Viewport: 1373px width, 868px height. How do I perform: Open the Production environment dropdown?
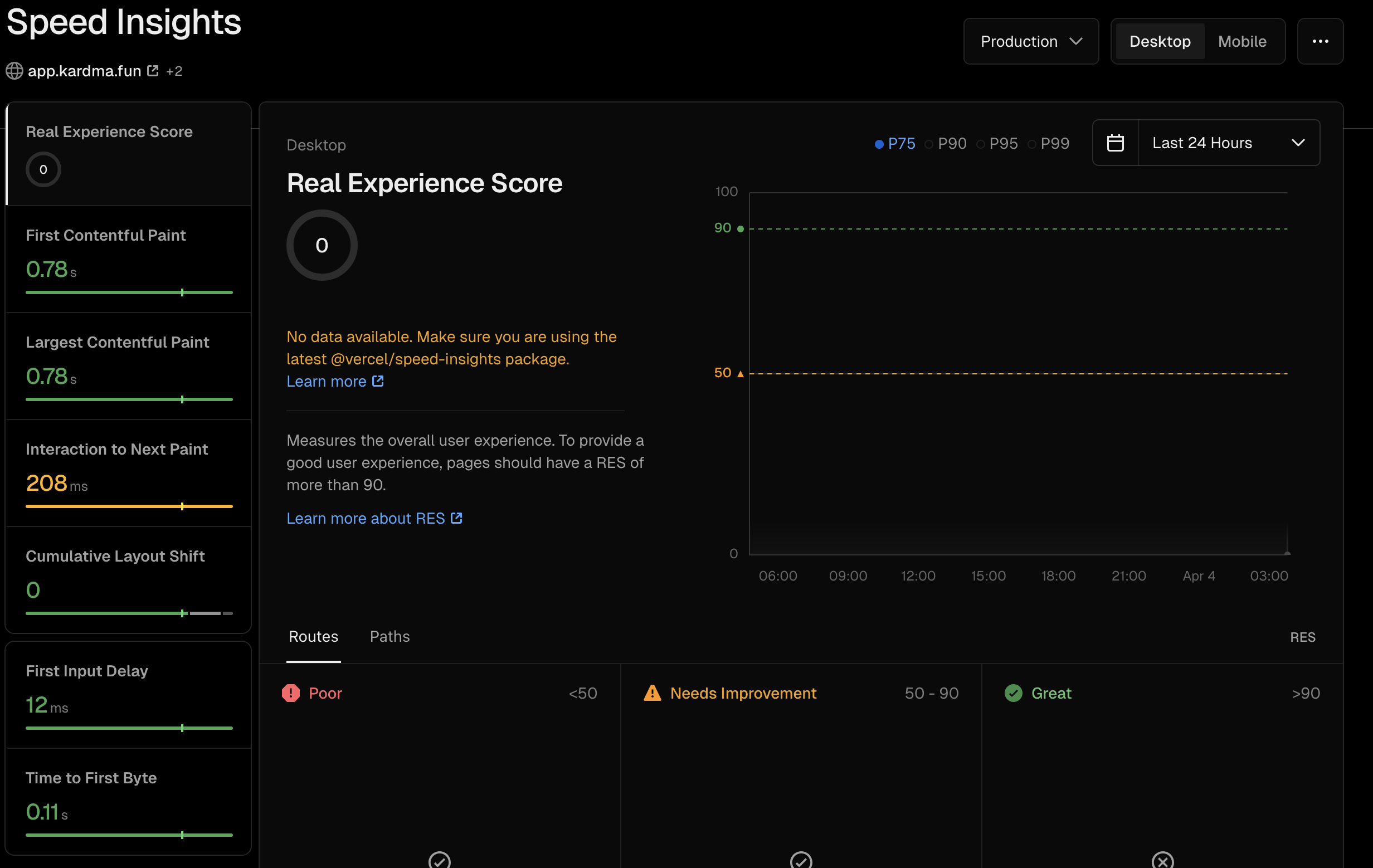tap(1030, 41)
